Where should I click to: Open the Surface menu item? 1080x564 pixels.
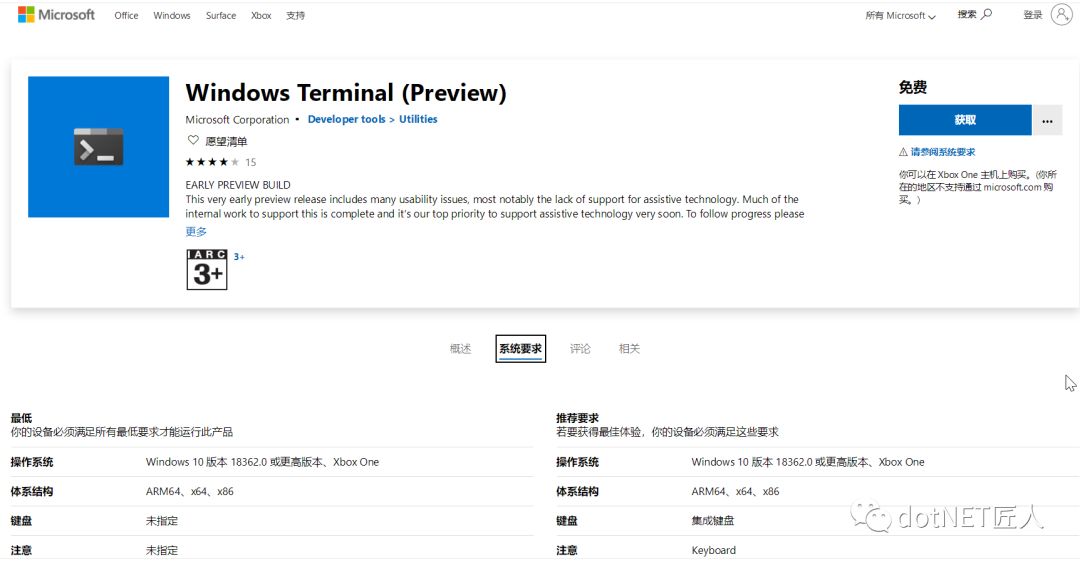220,15
